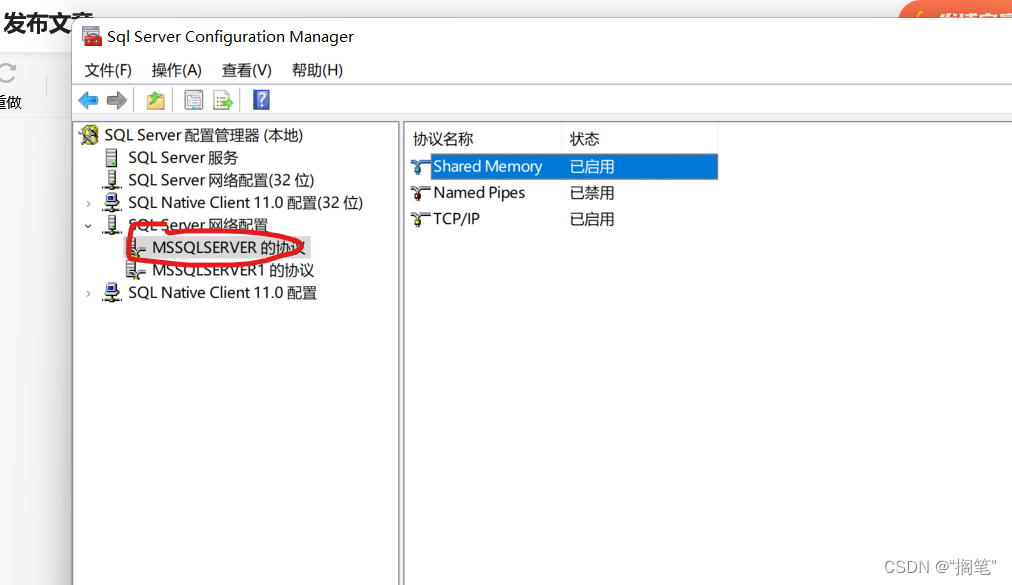Open the 查看(V) menu
Screen dimensions: 1012x585
[246, 70]
